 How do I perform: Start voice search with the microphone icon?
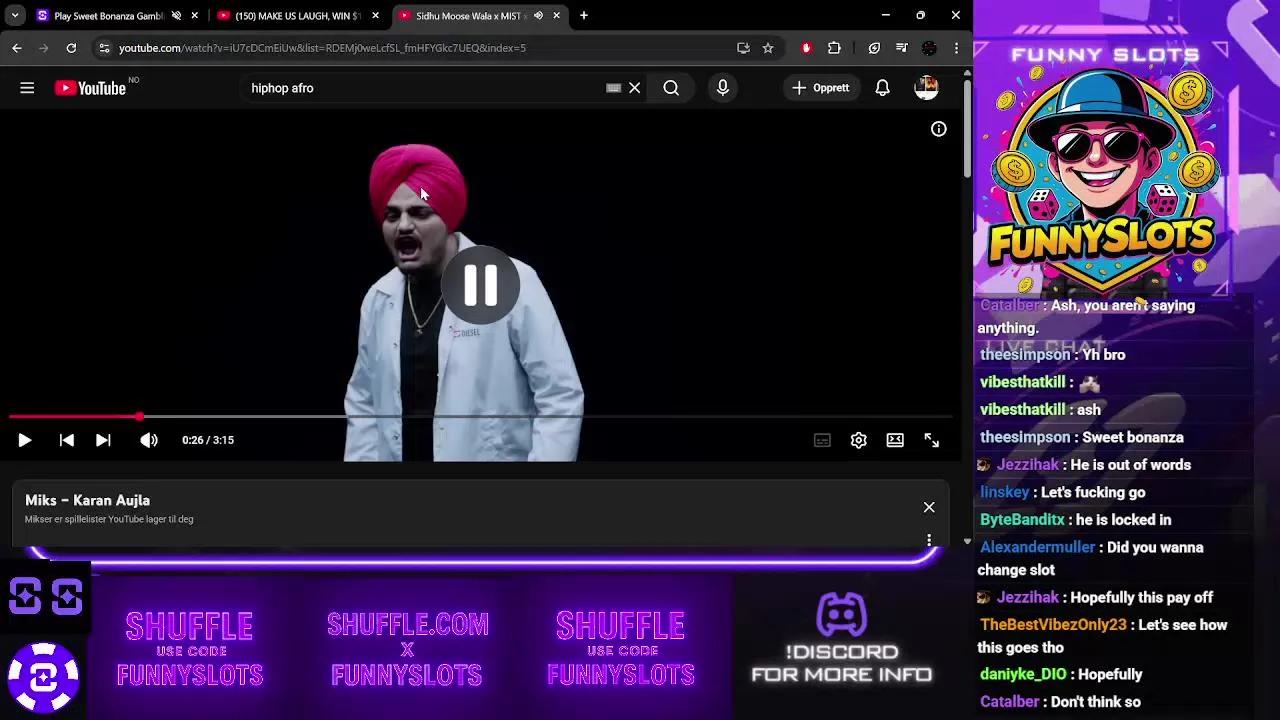coord(722,88)
